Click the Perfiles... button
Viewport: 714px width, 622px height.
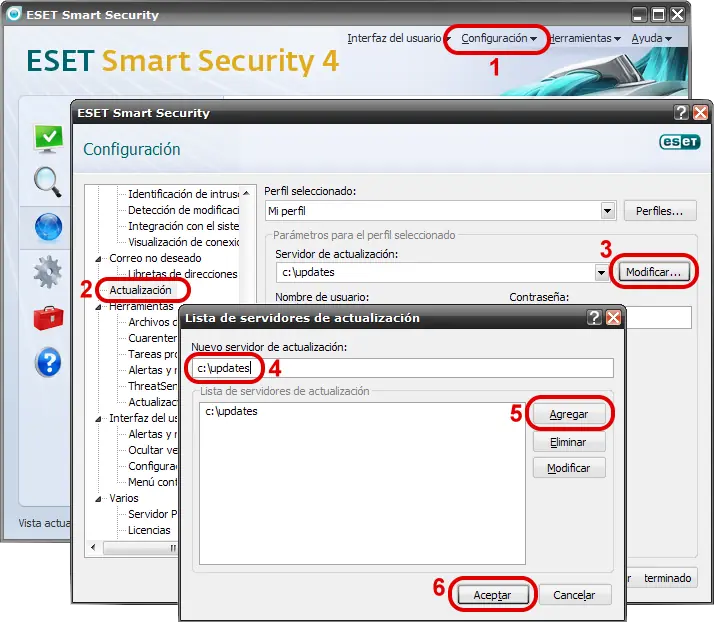[x=660, y=211]
